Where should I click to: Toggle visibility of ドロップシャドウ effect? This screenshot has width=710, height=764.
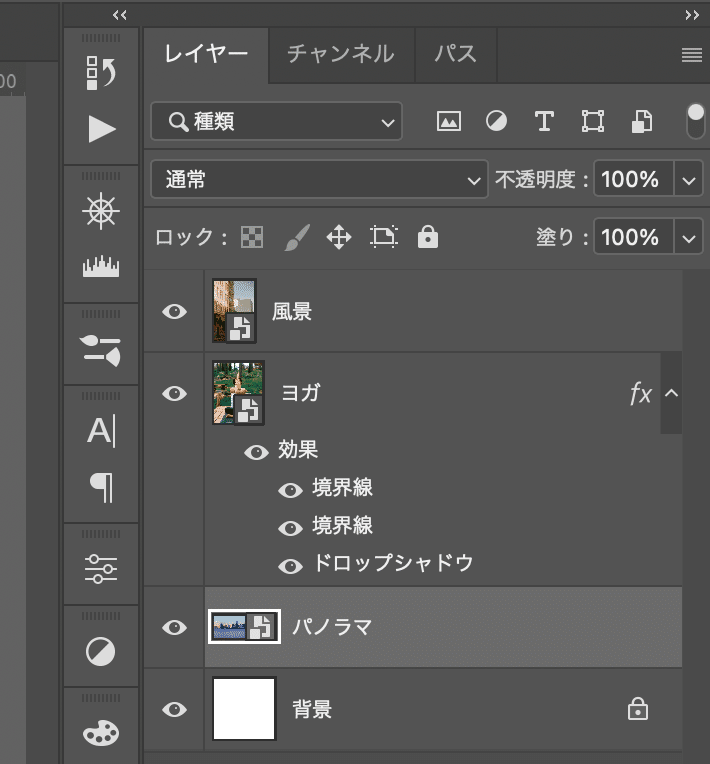[291, 565]
